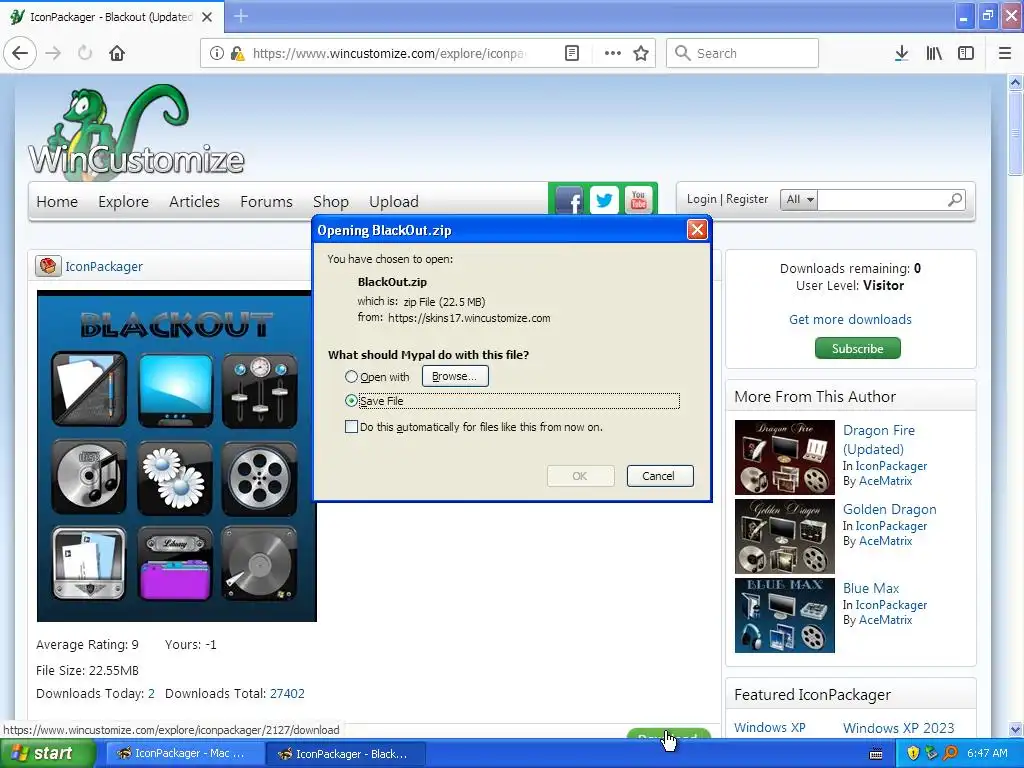1024x768 pixels.
Task: Open the browser home page icon
Action: point(117,53)
